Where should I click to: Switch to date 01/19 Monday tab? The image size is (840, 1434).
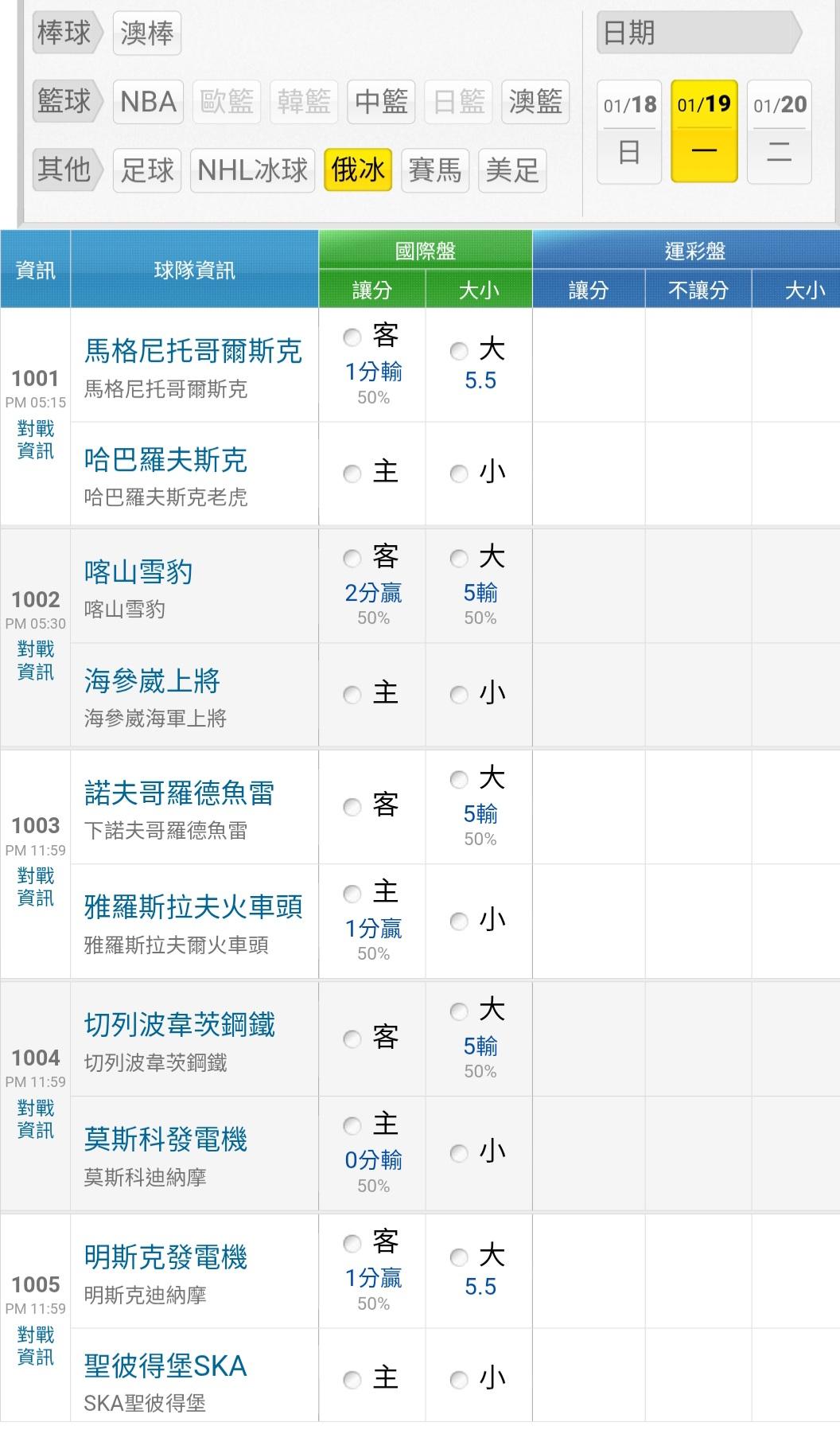(704, 131)
